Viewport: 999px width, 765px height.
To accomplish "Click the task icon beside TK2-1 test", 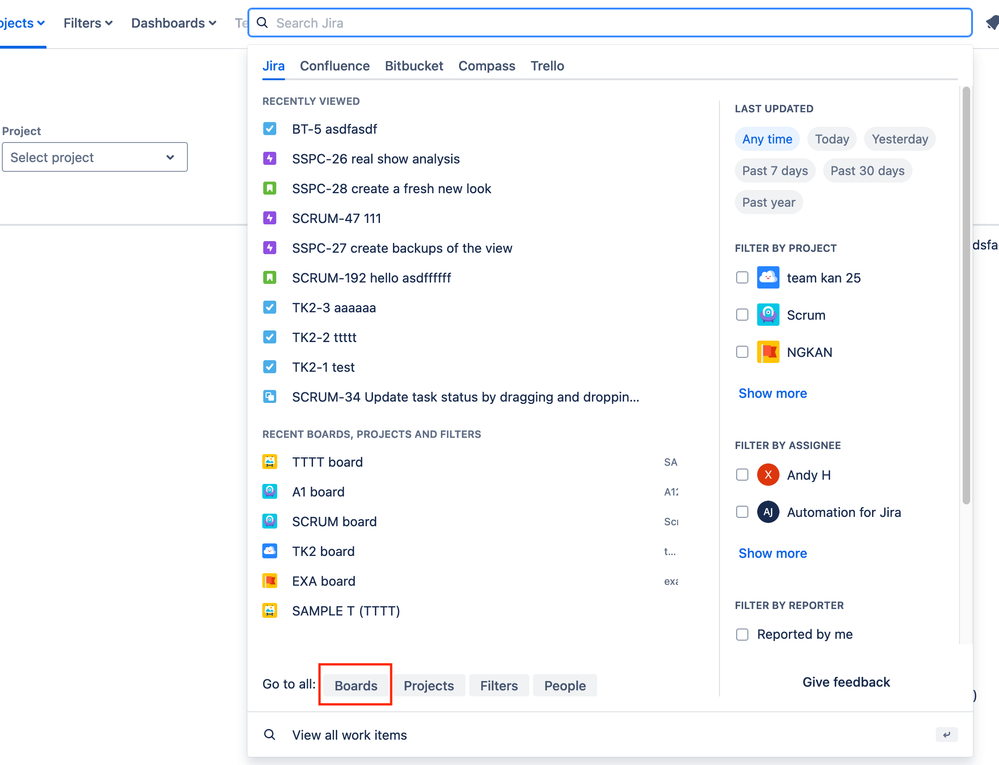I will tap(270, 367).
